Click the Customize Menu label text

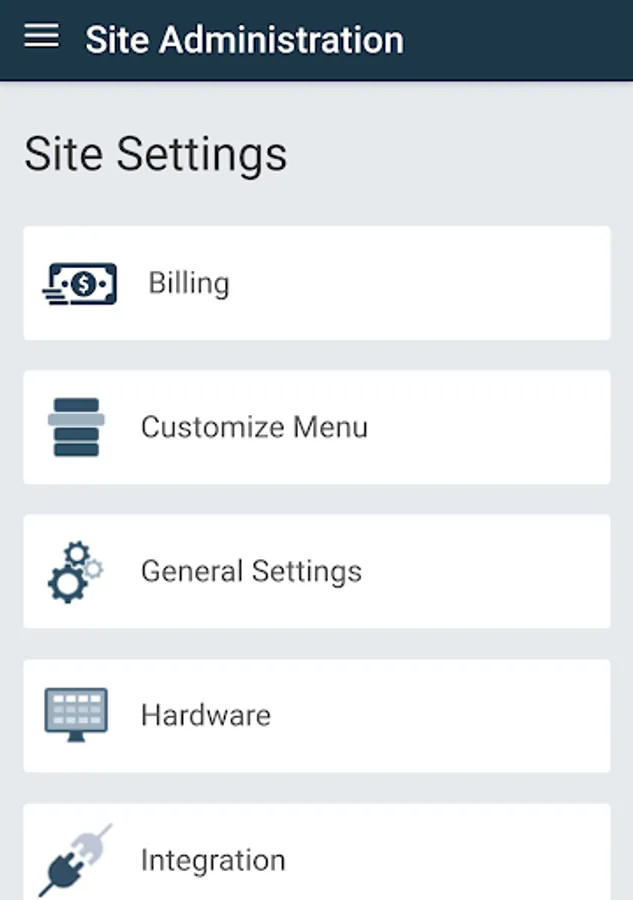(255, 427)
